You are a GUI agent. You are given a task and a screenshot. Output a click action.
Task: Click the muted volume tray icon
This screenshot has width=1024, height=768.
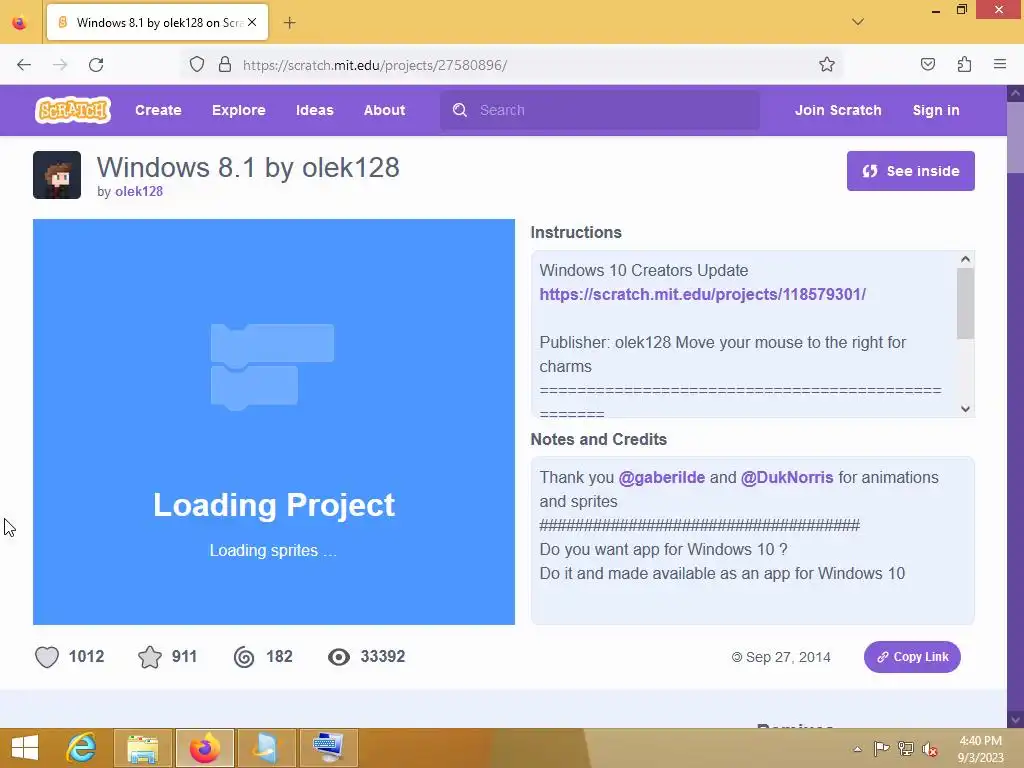click(x=929, y=749)
